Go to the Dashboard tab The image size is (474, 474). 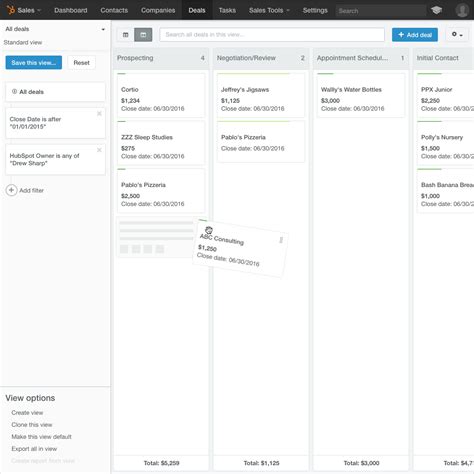click(71, 10)
